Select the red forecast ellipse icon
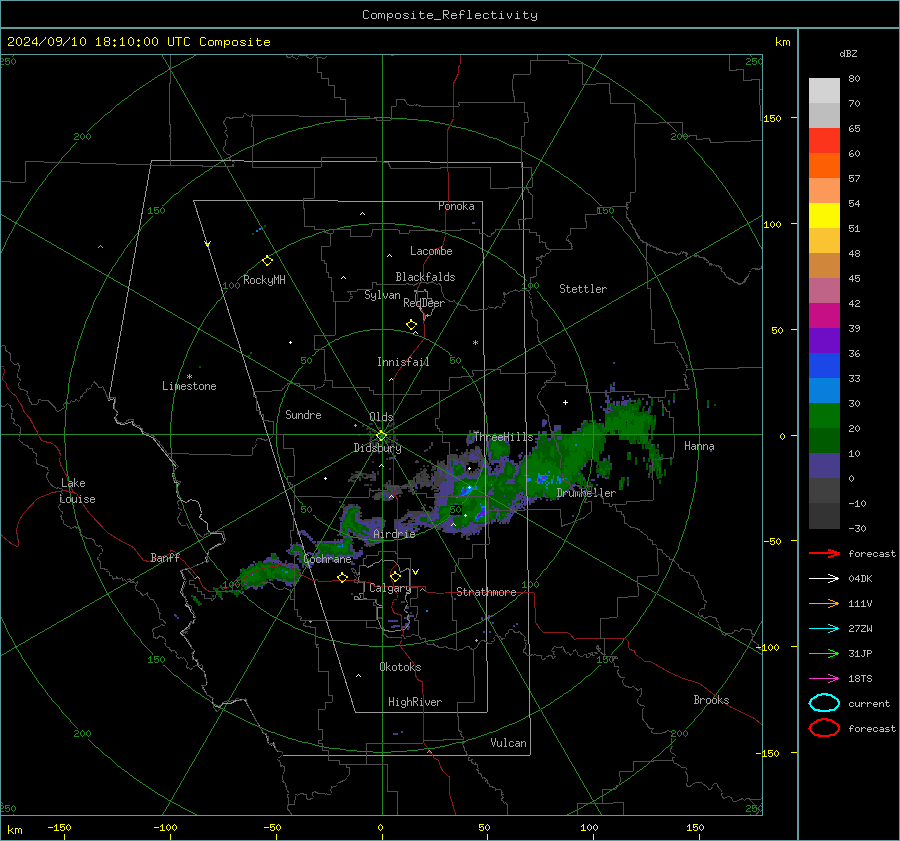Image resolution: width=900 pixels, height=841 pixels. click(824, 728)
